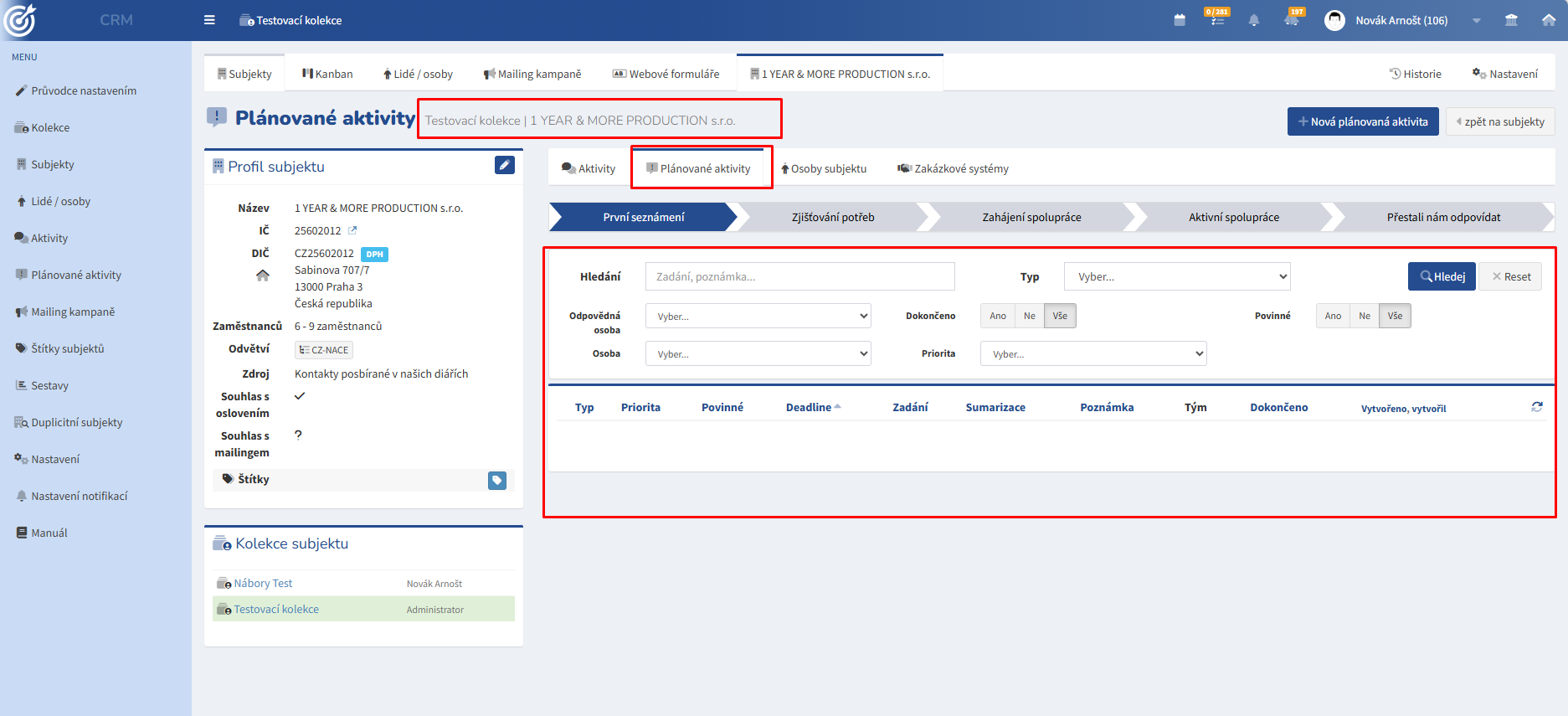Open the hamburger menu icon
Screen dimensions: 1568x716
pos(209,20)
